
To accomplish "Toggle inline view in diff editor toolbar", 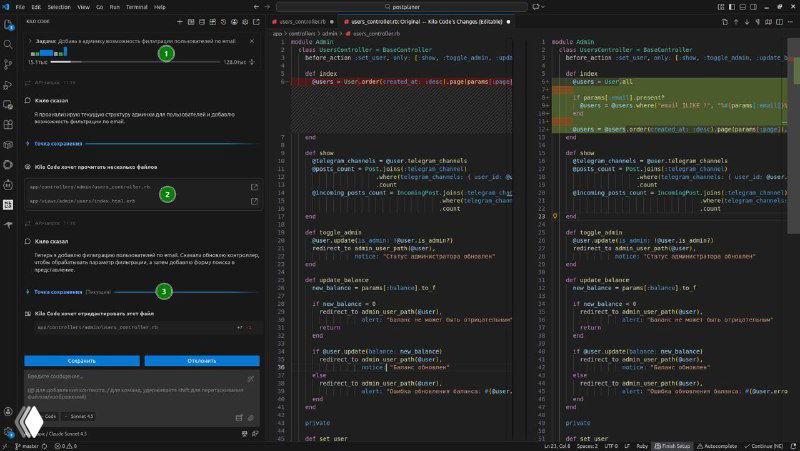I will [x=780, y=22].
